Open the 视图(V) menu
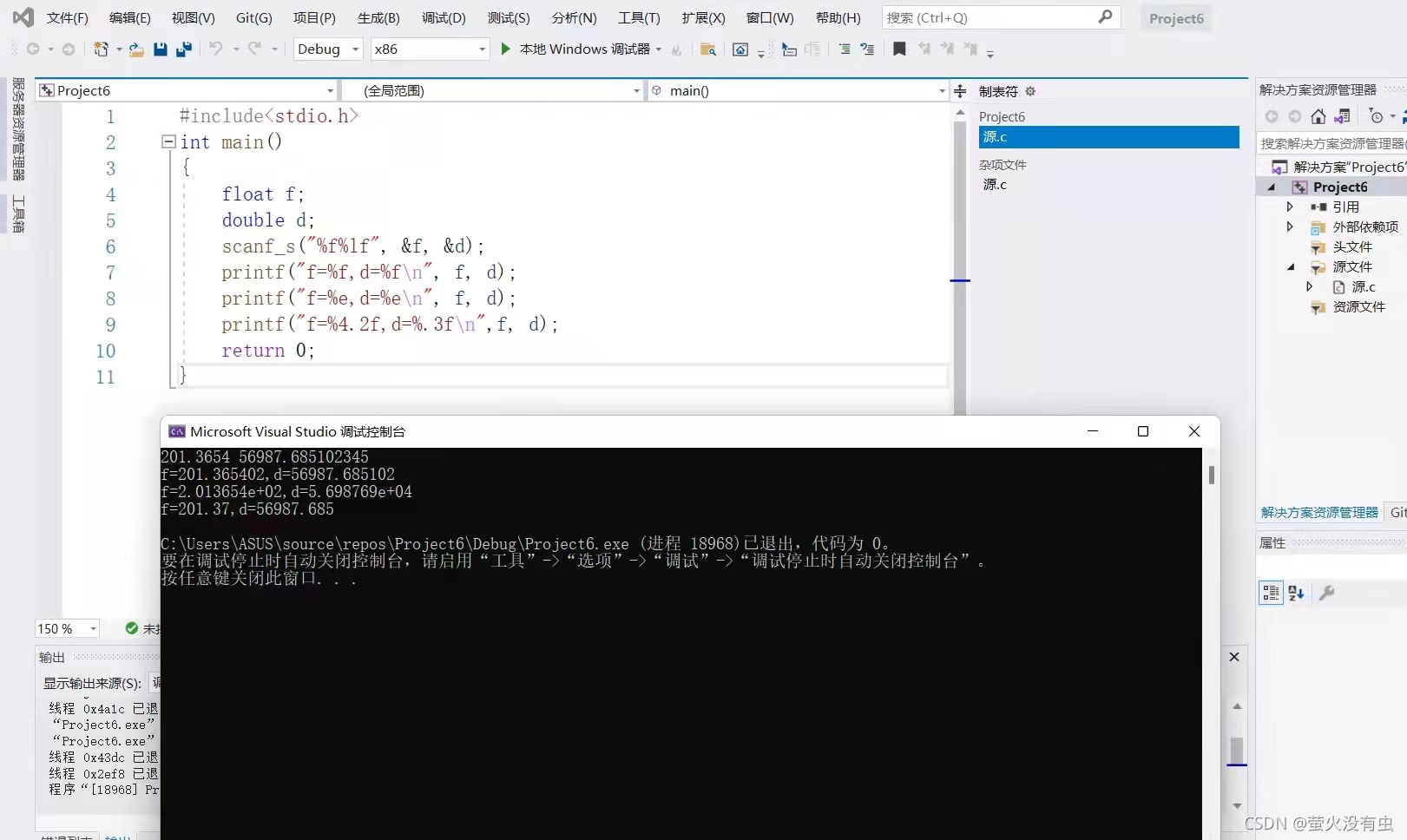This screenshot has height=840, width=1407. click(193, 17)
